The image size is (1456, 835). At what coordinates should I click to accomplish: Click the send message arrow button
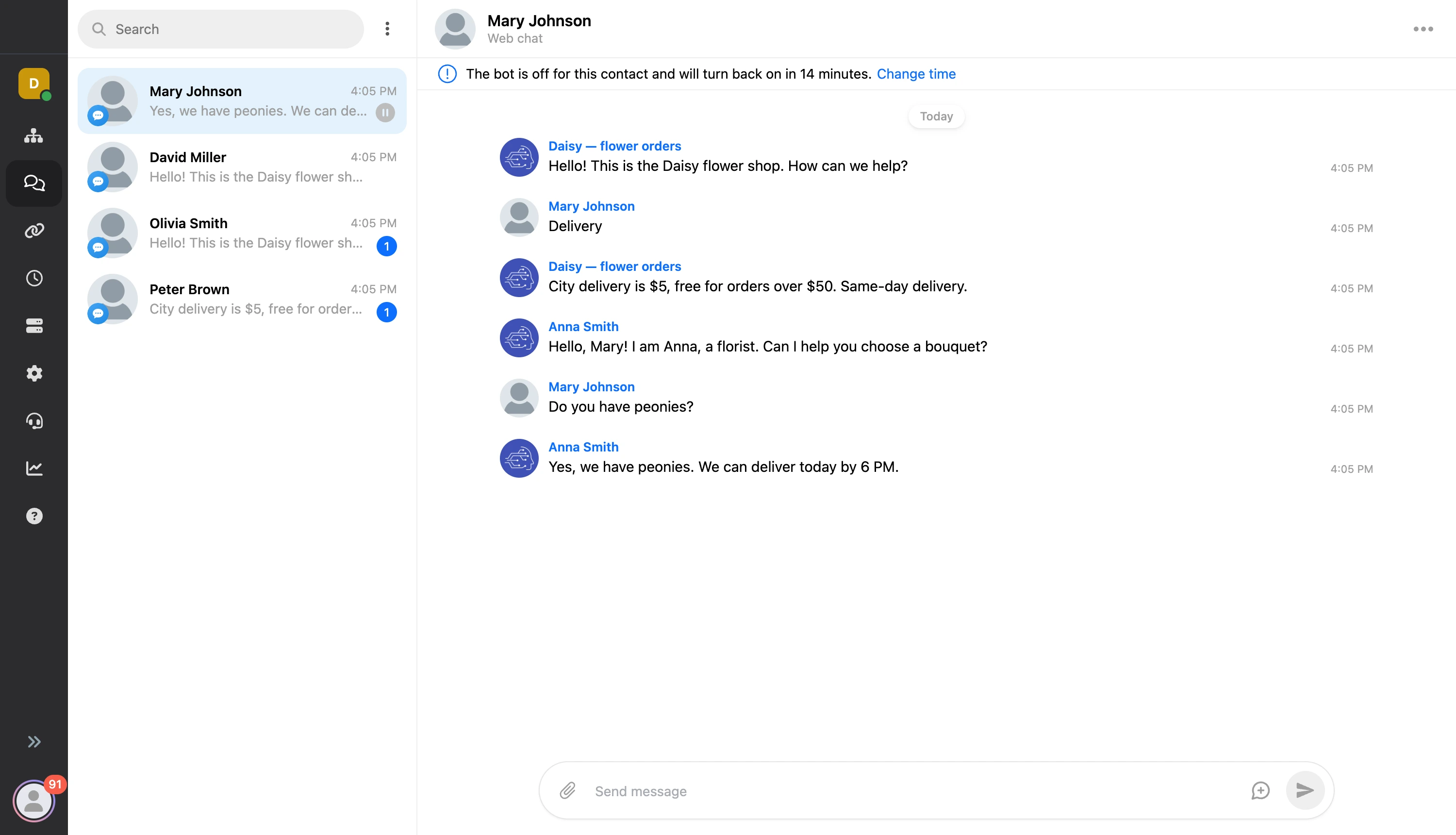pyautogui.click(x=1305, y=791)
